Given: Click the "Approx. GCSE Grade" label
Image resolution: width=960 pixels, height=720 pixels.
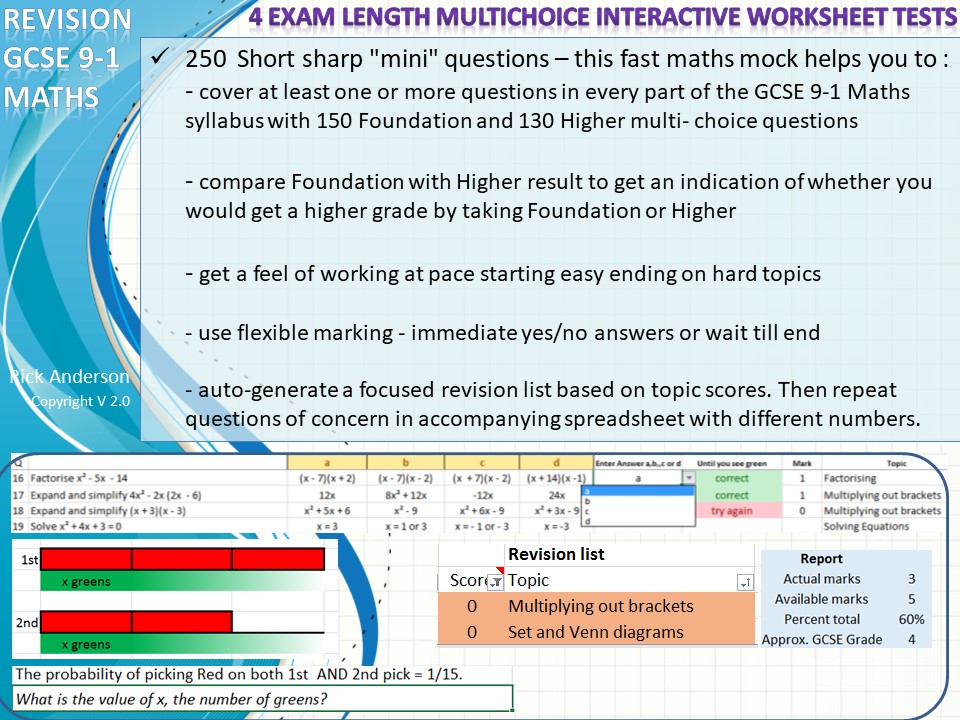Looking at the screenshot, I should [x=822, y=639].
